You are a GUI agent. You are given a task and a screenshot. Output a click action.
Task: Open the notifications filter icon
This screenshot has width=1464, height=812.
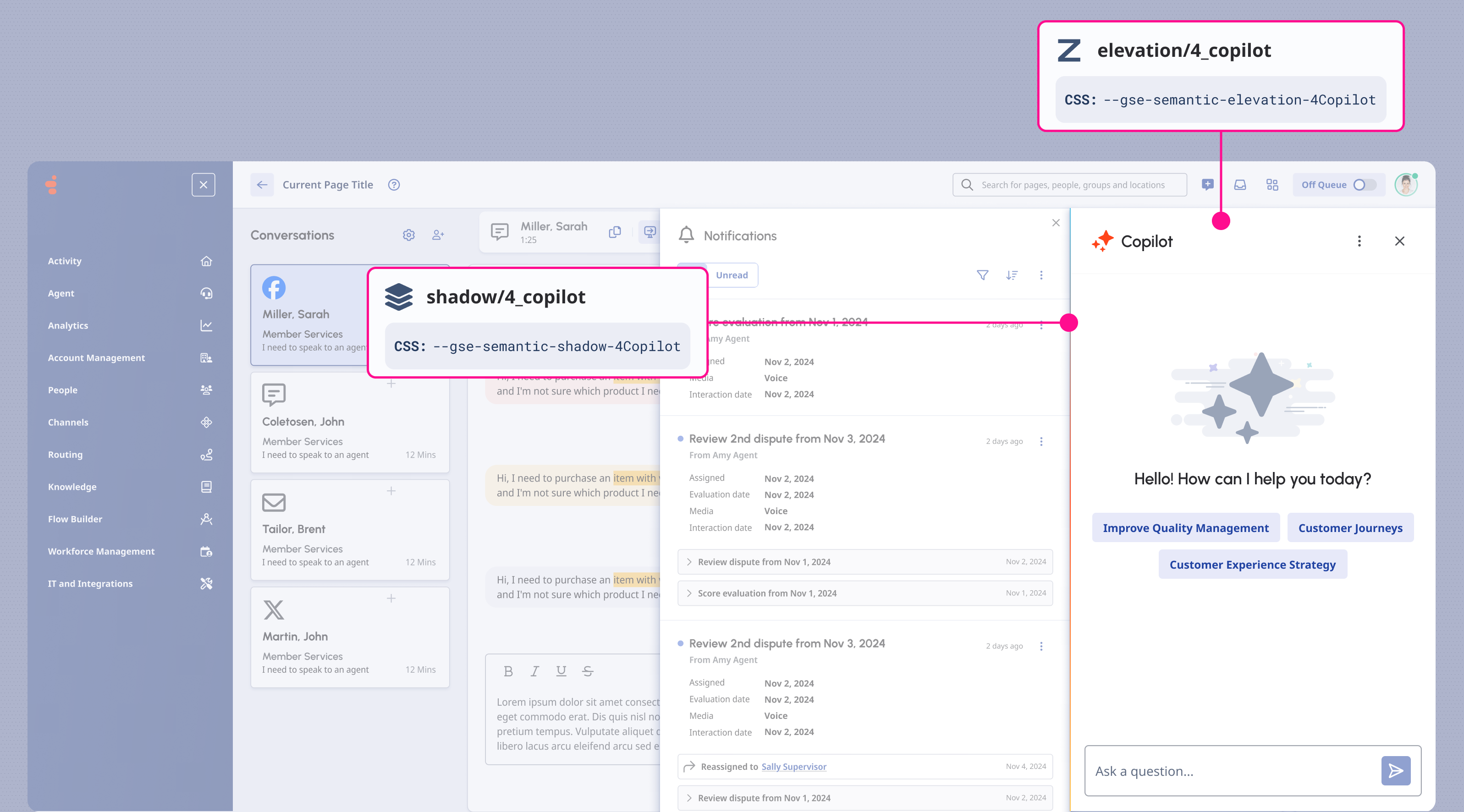click(x=983, y=275)
